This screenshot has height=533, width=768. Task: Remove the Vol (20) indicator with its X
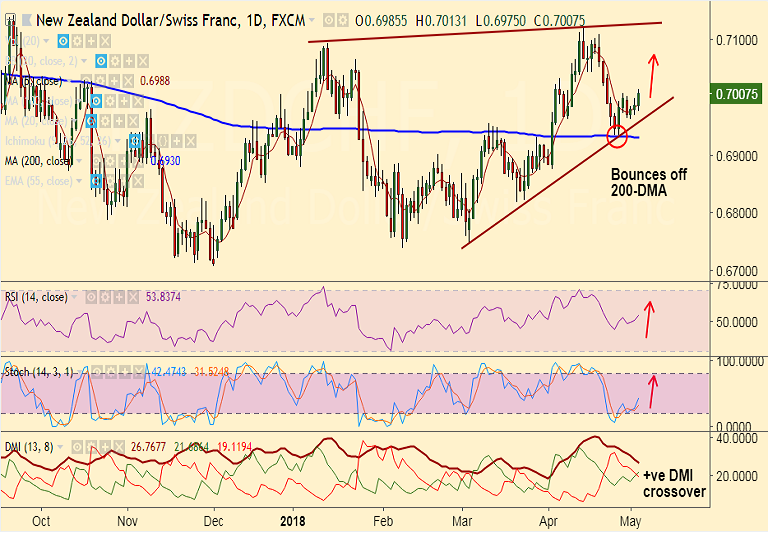coord(105,41)
